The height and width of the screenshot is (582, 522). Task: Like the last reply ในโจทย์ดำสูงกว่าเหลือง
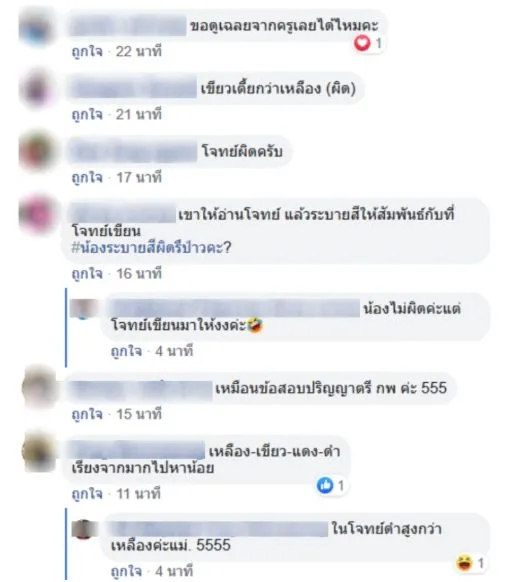pos(126,571)
